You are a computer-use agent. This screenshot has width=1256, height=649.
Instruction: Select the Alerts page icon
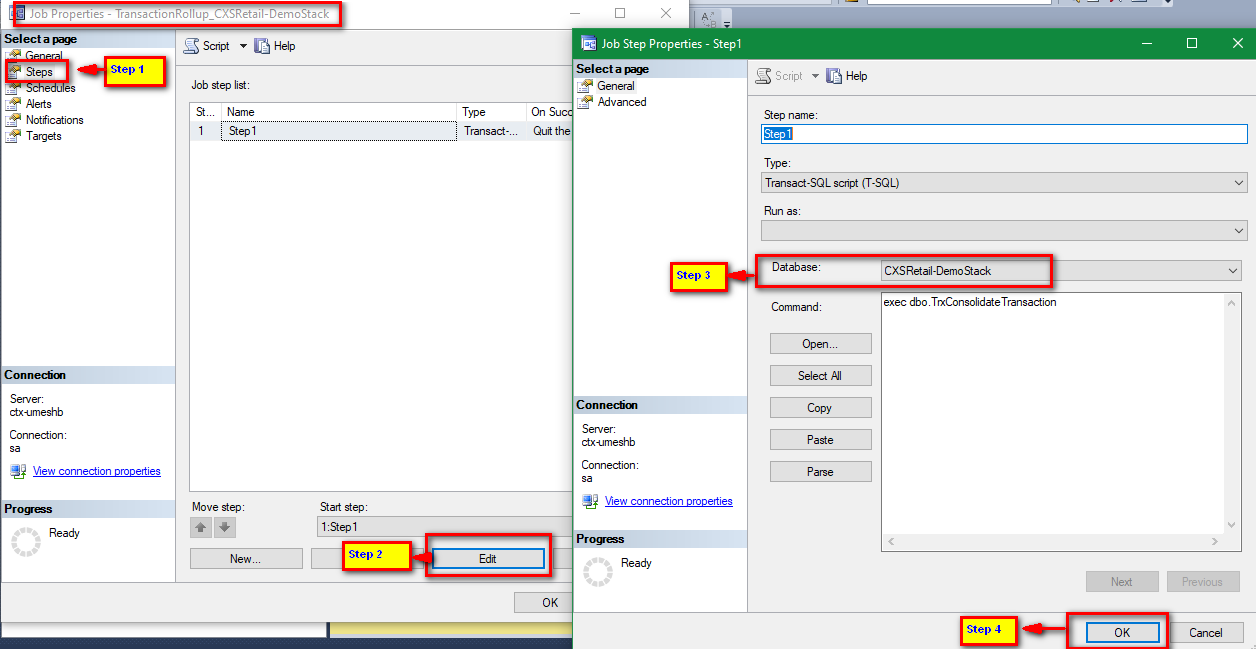pyautogui.click(x=13, y=104)
